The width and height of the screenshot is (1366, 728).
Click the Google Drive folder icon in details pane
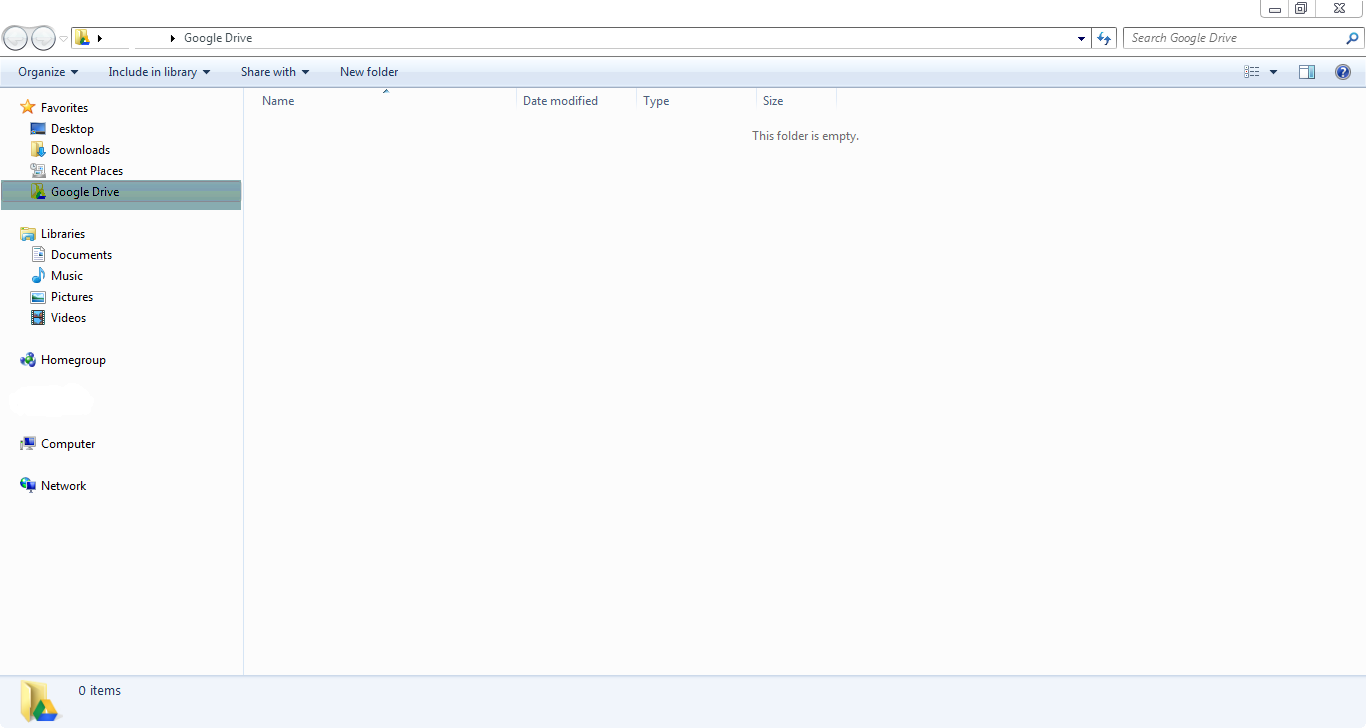pyautogui.click(x=40, y=701)
